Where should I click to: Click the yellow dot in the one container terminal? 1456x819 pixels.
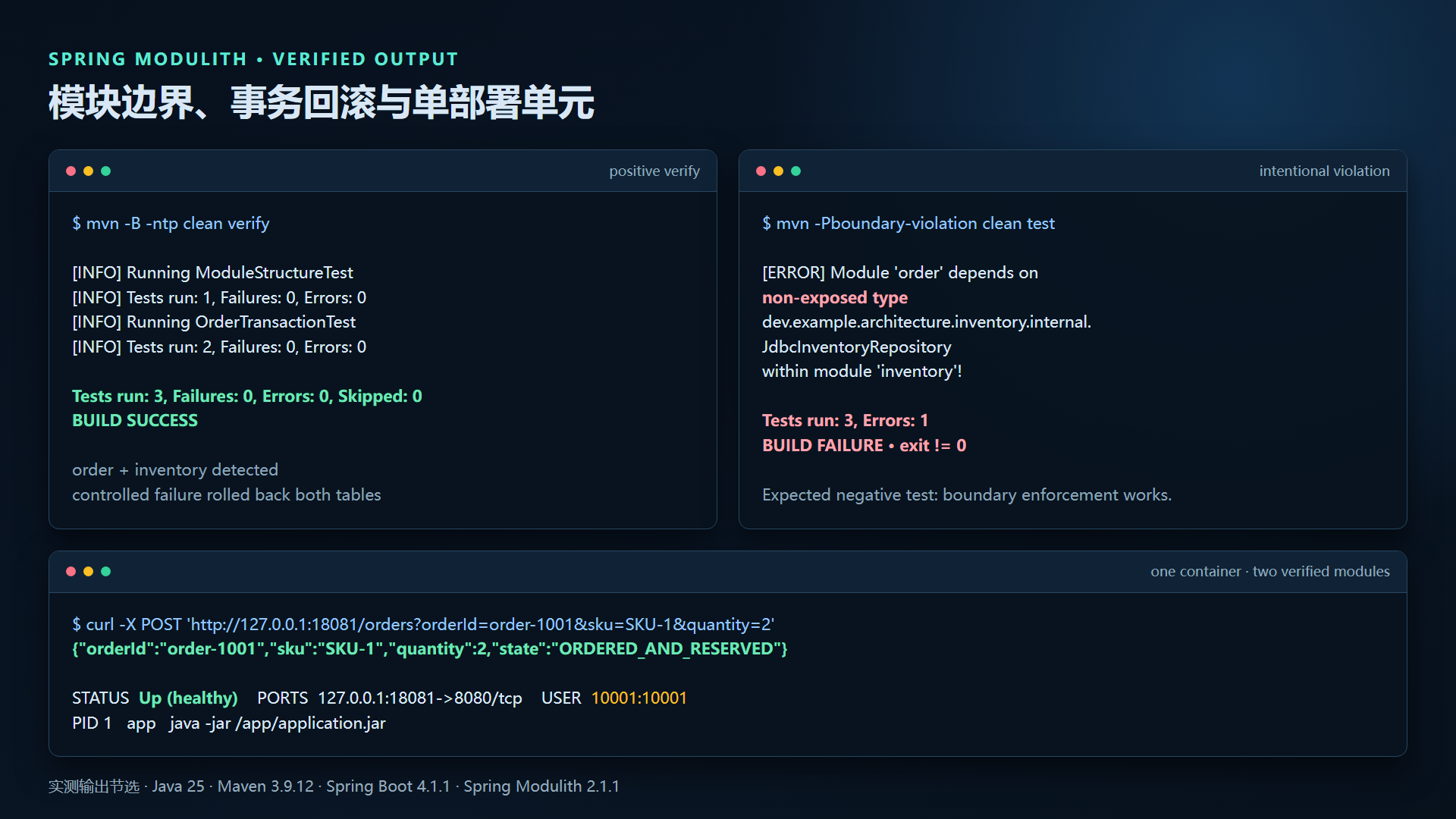point(88,572)
